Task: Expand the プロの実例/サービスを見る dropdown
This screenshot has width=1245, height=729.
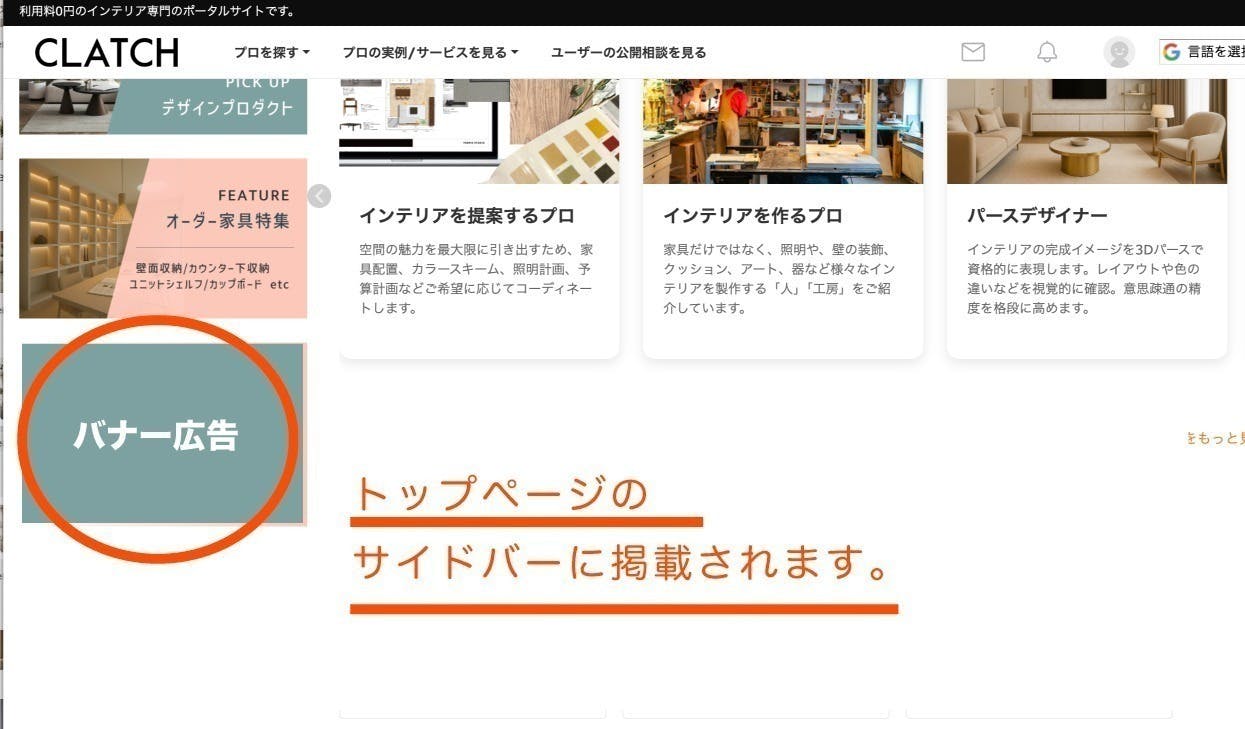Action: (x=430, y=53)
